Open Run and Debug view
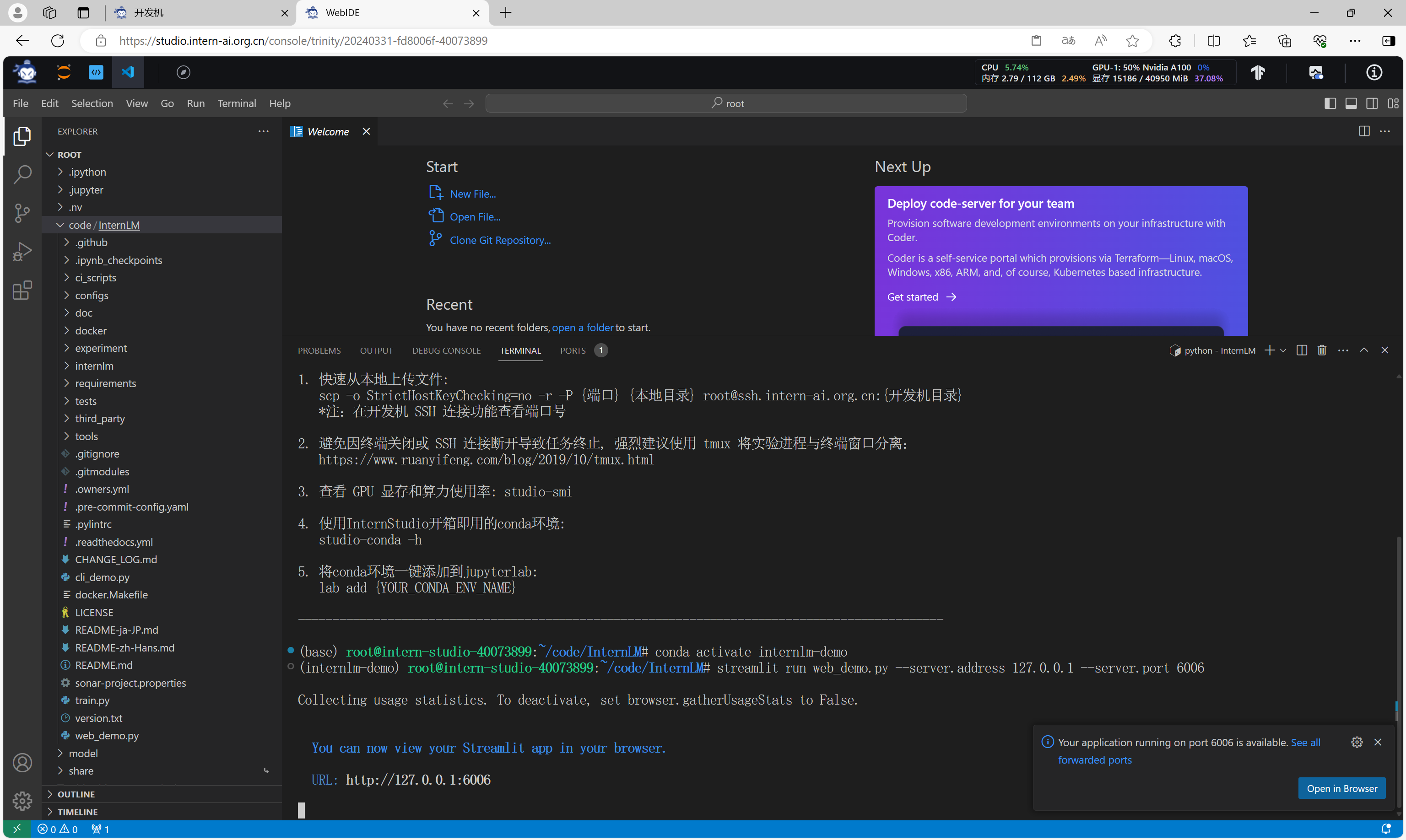1406x840 pixels. click(x=22, y=251)
